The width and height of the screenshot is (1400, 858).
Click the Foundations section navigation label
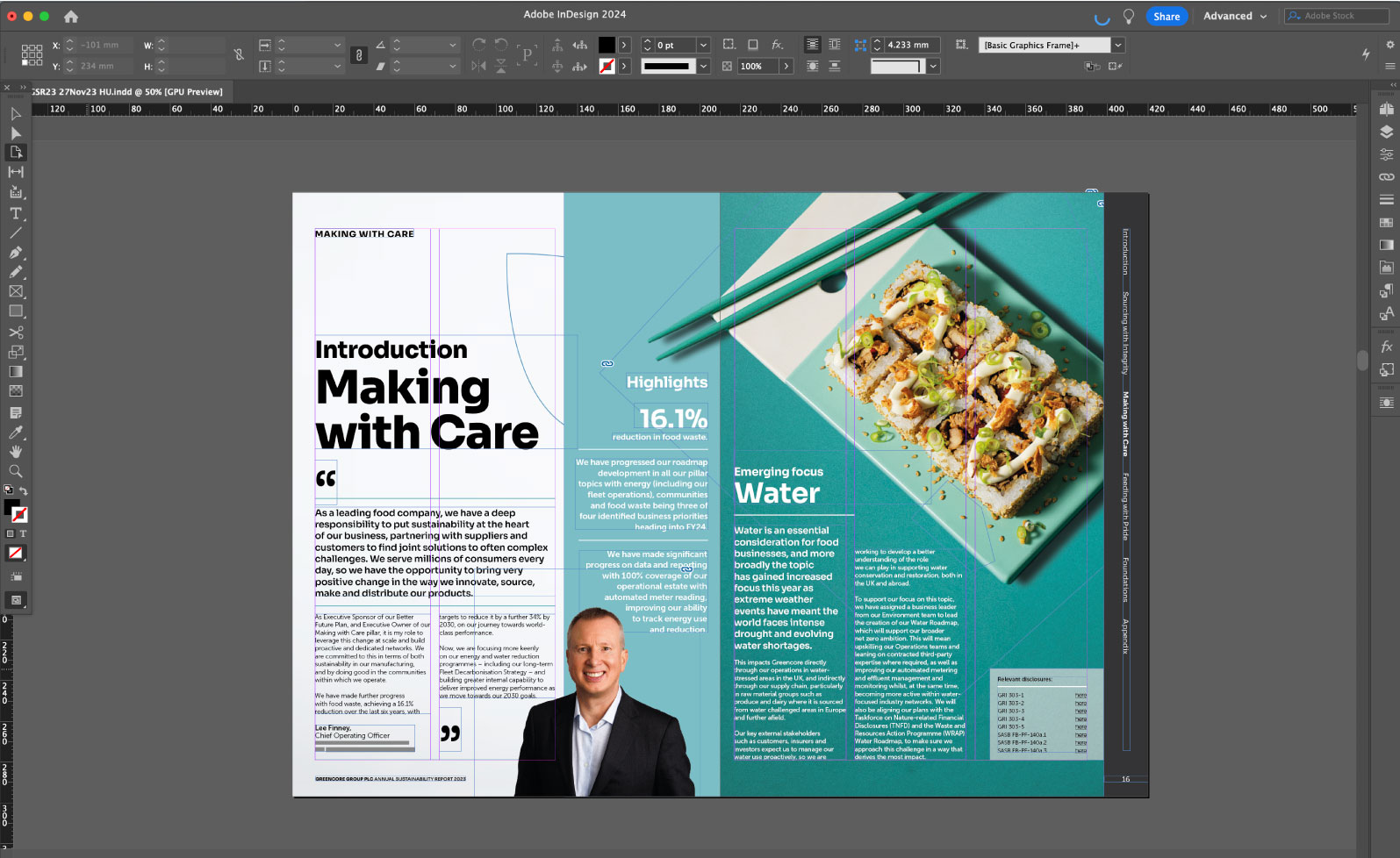click(x=1125, y=580)
